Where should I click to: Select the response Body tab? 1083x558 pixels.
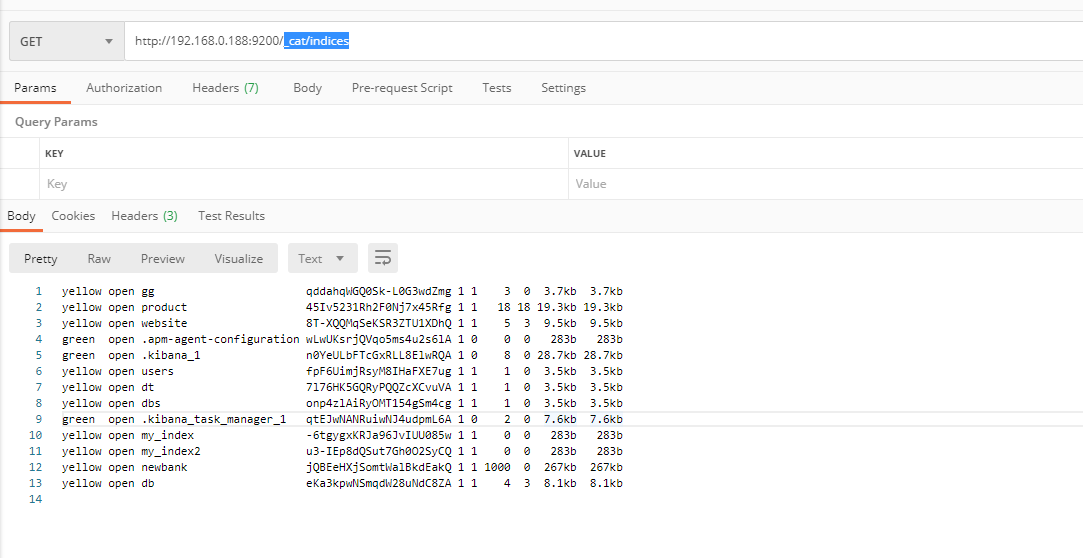pyautogui.click(x=21, y=215)
